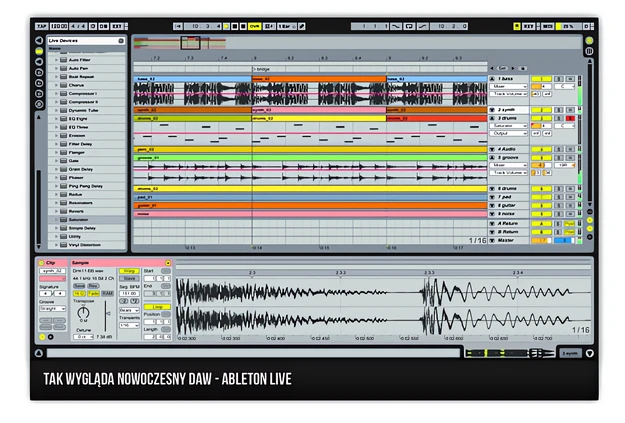Unfold the 2 synth track

pyautogui.click(x=492, y=110)
